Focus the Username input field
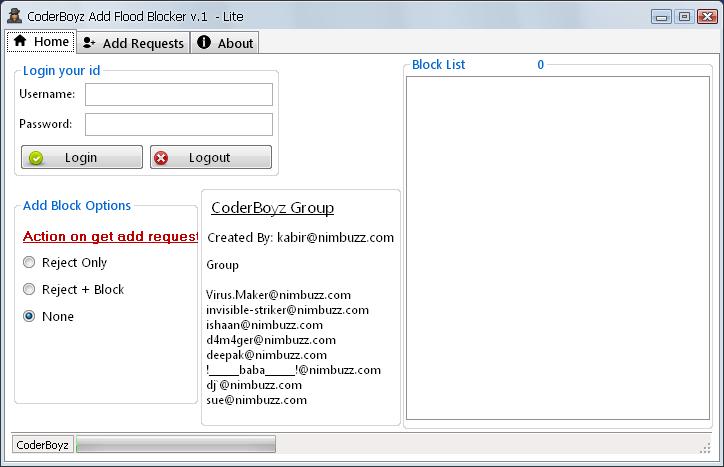 178,94
